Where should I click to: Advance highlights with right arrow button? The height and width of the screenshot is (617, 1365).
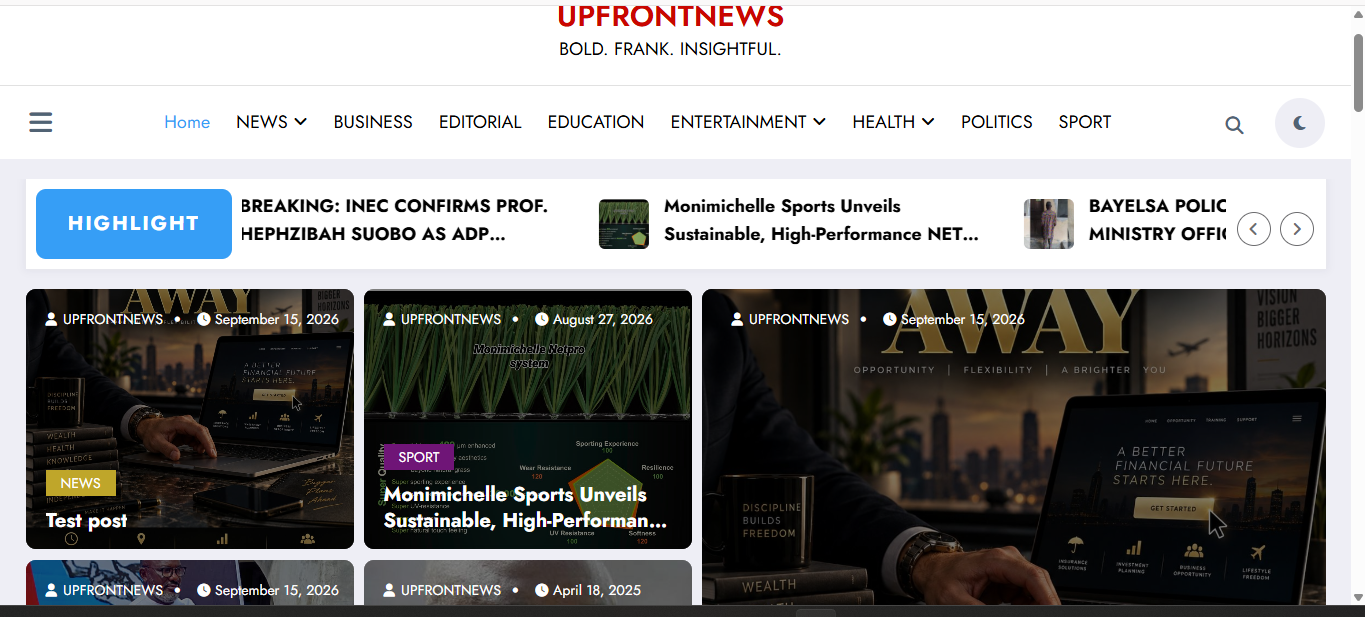tap(1297, 229)
